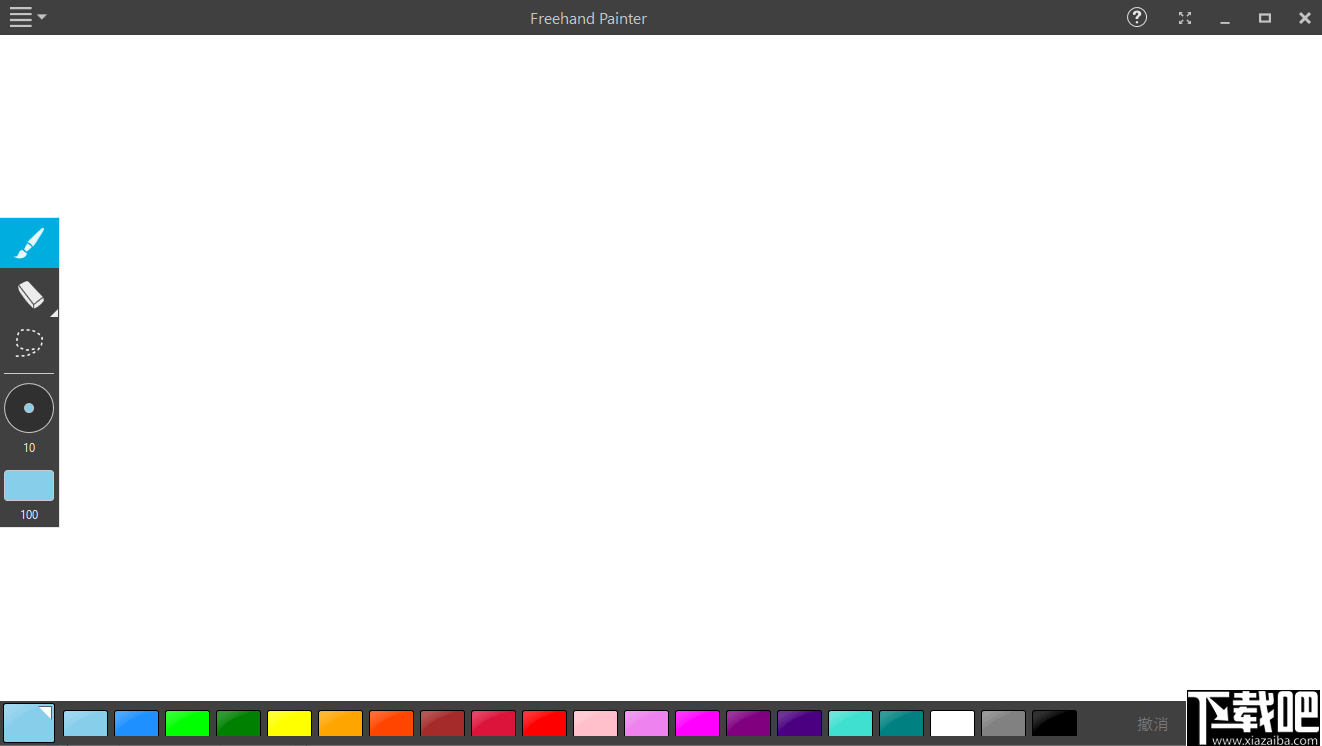Pick the brown palette swatch
Image resolution: width=1322 pixels, height=746 pixels.
click(443, 723)
